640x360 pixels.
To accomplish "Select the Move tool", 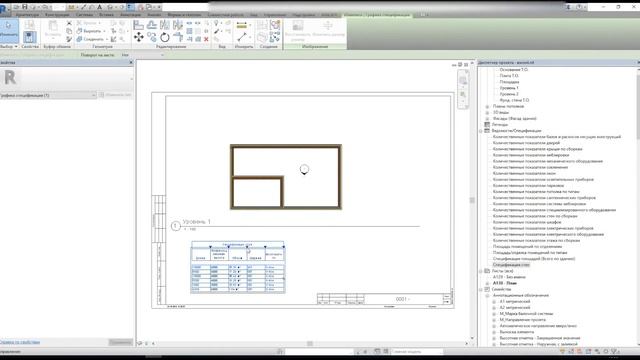I will tap(138, 38).
